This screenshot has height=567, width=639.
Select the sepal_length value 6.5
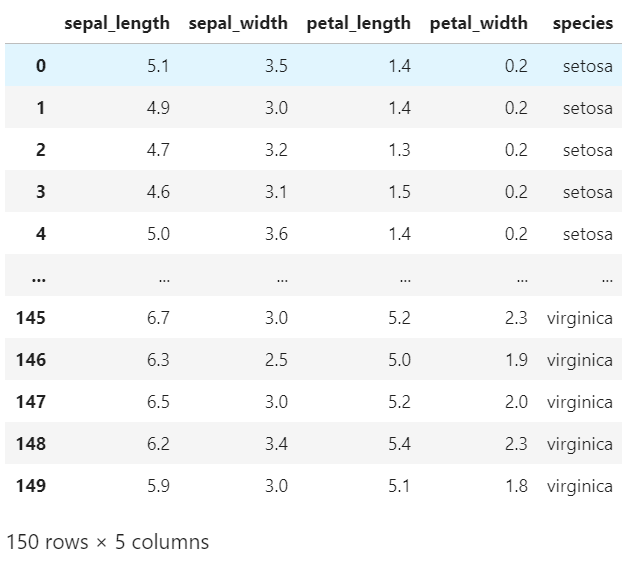pyautogui.click(x=159, y=402)
